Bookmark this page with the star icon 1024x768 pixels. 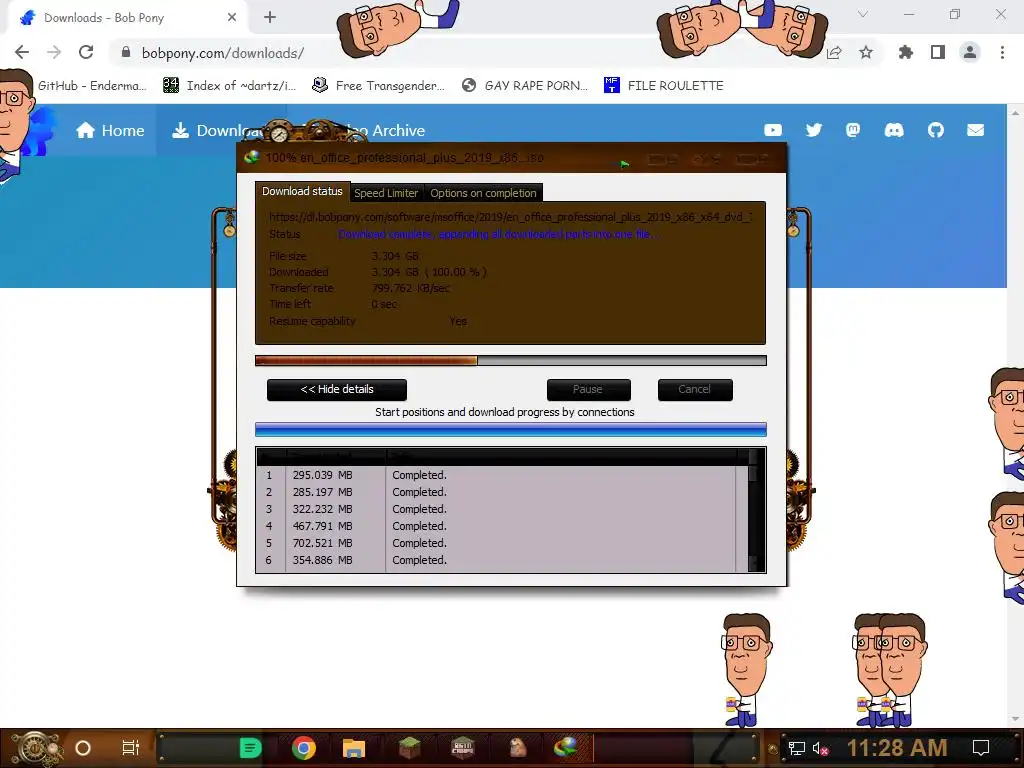(866, 52)
